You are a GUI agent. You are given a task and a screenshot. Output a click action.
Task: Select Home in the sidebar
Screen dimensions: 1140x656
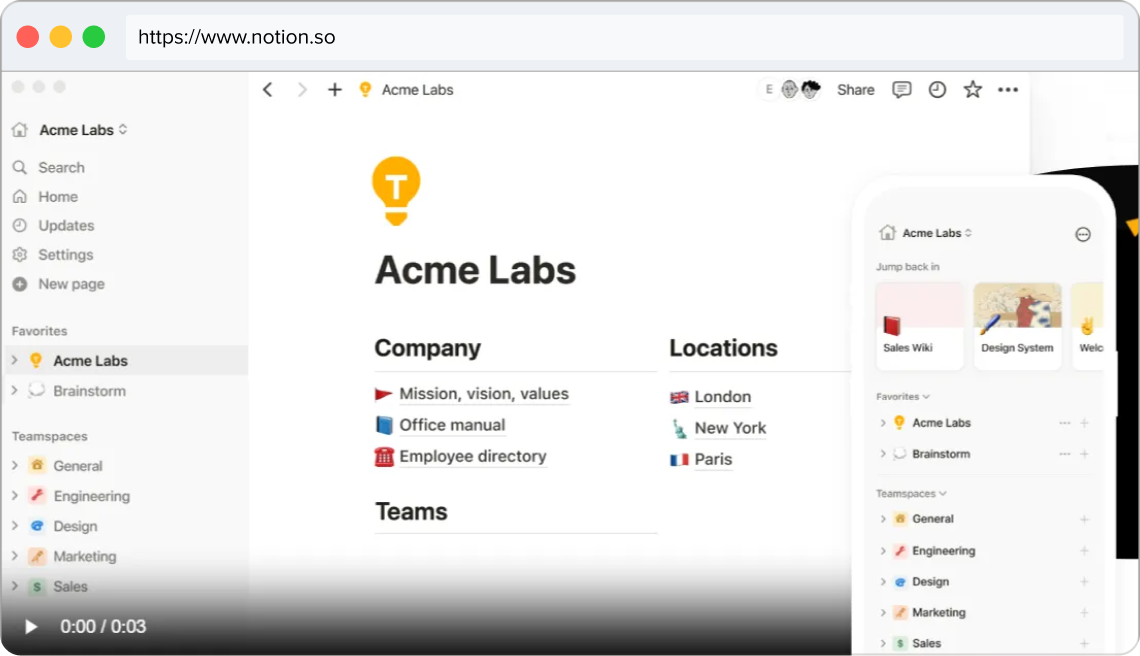point(58,196)
